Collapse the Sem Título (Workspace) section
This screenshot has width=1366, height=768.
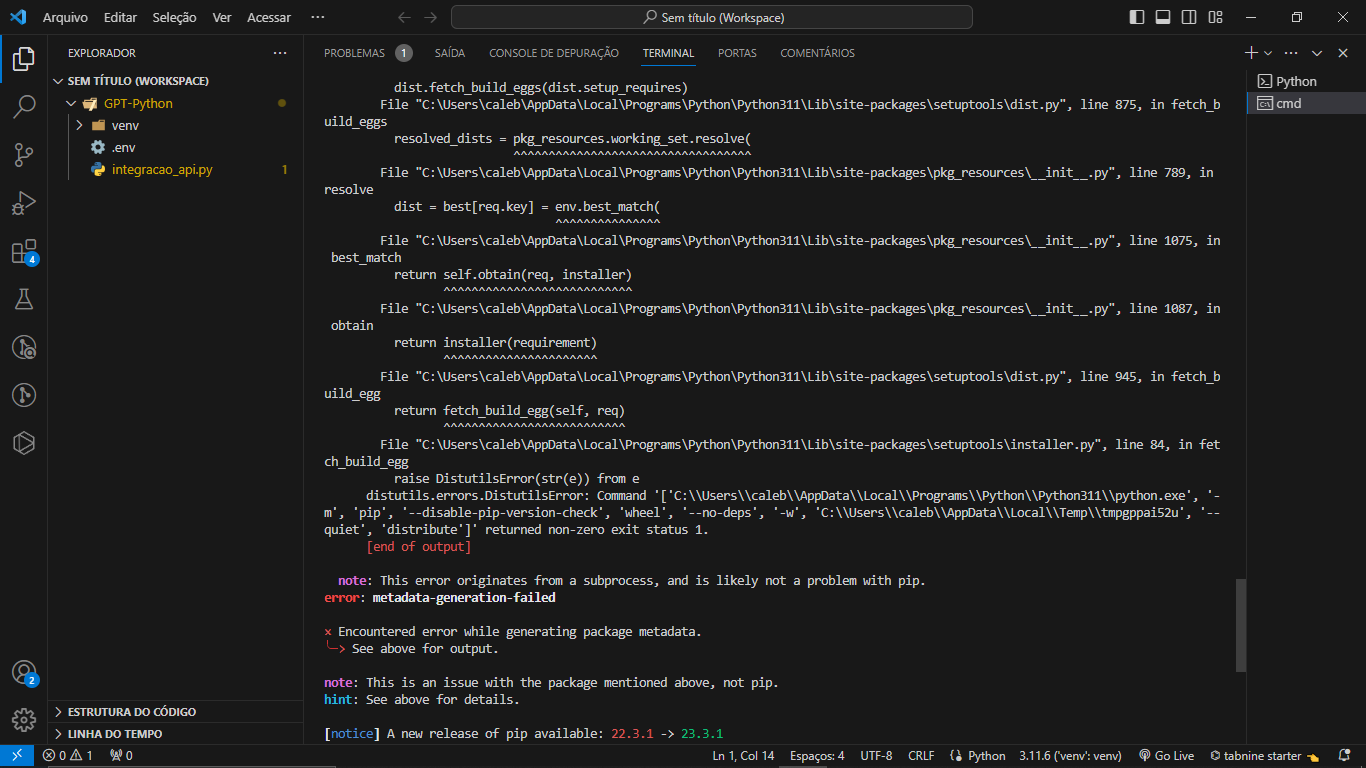point(176,81)
